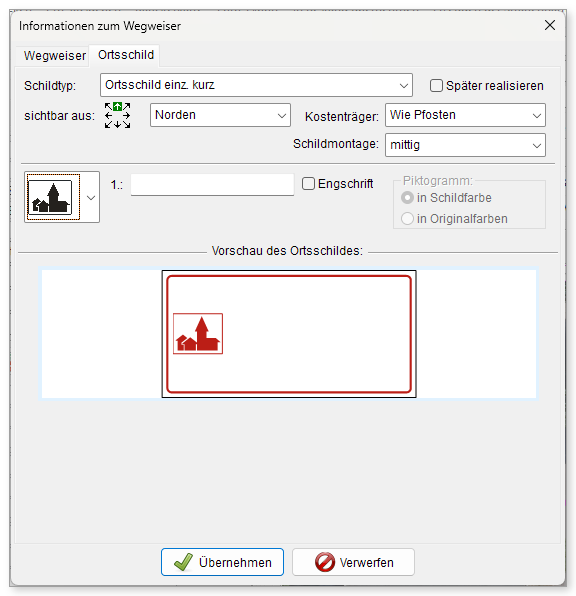Pick the north-east direction arrow
Screen dimensions: 576x596
(x=127, y=106)
